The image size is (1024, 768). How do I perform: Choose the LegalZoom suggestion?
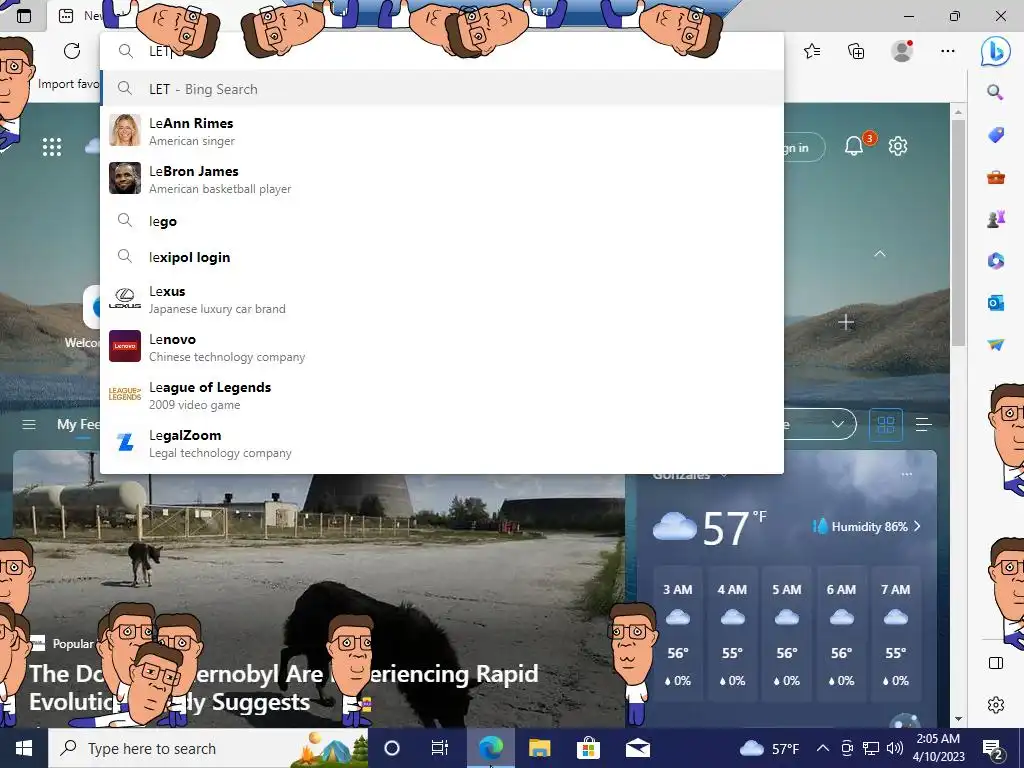pos(442,443)
